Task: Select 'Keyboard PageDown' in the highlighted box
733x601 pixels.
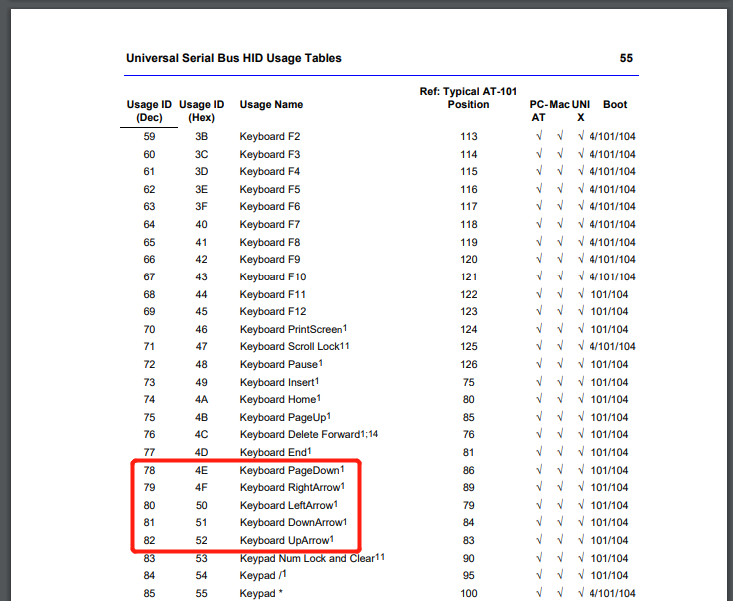Action: pos(289,470)
